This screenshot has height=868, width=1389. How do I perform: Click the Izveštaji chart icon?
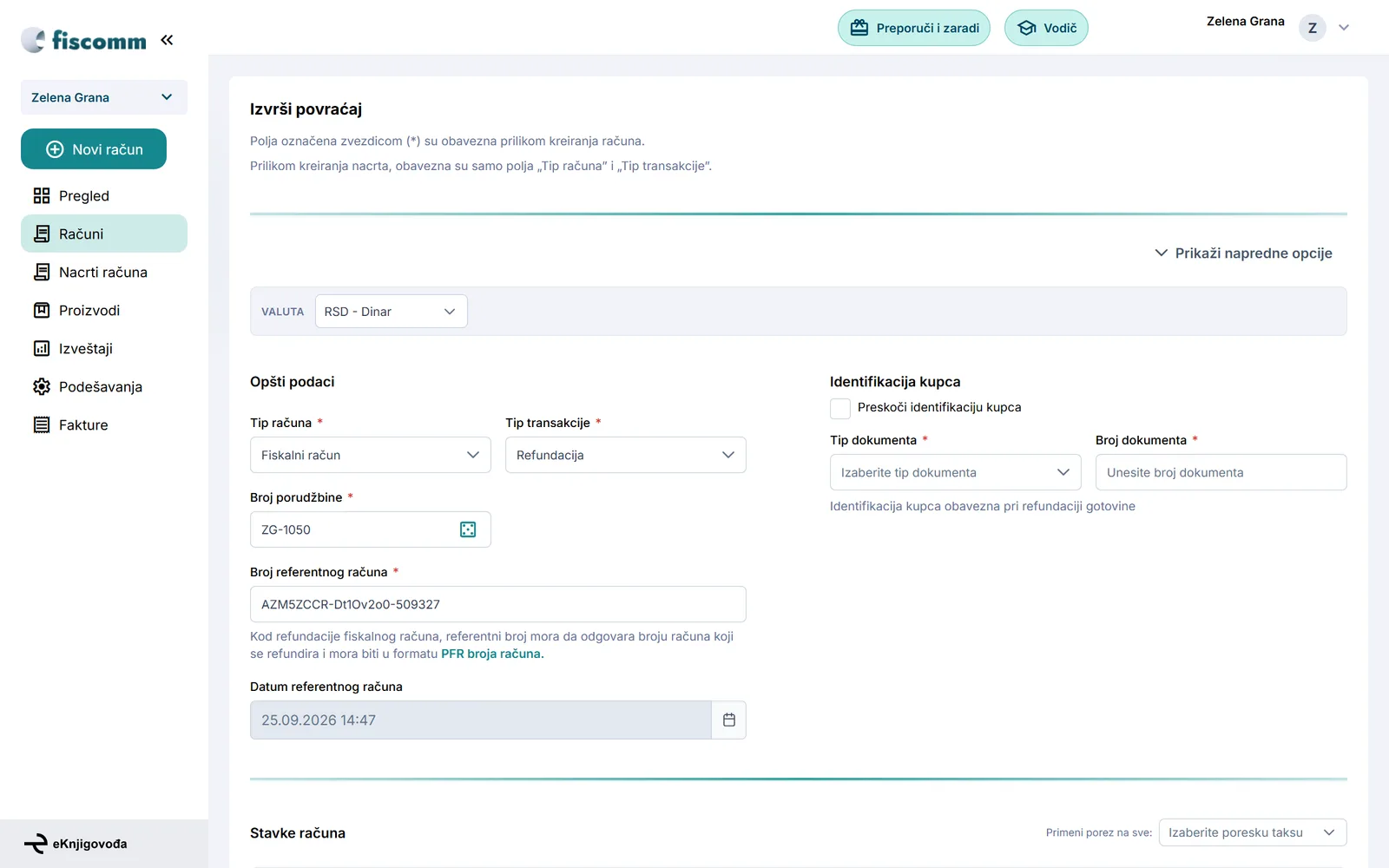(x=42, y=349)
